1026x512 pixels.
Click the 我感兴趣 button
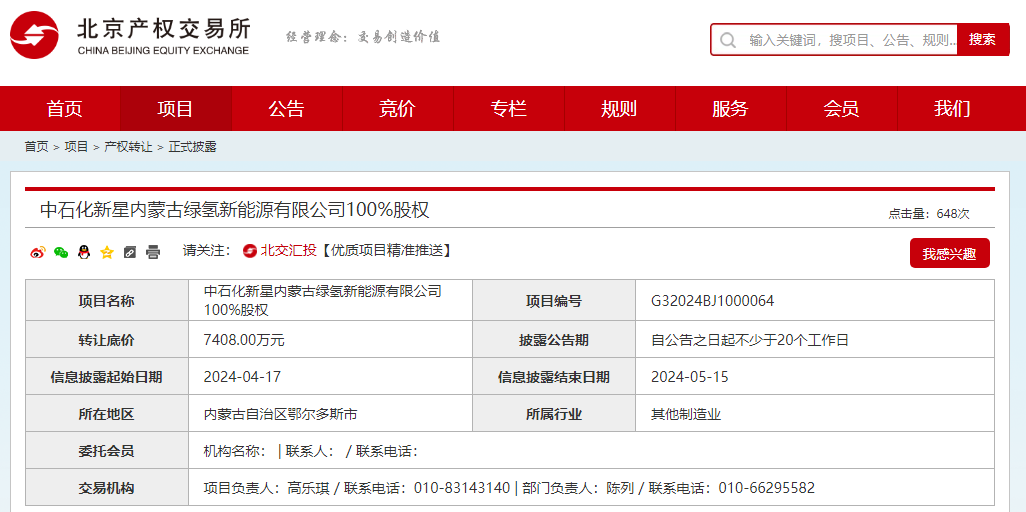(949, 254)
